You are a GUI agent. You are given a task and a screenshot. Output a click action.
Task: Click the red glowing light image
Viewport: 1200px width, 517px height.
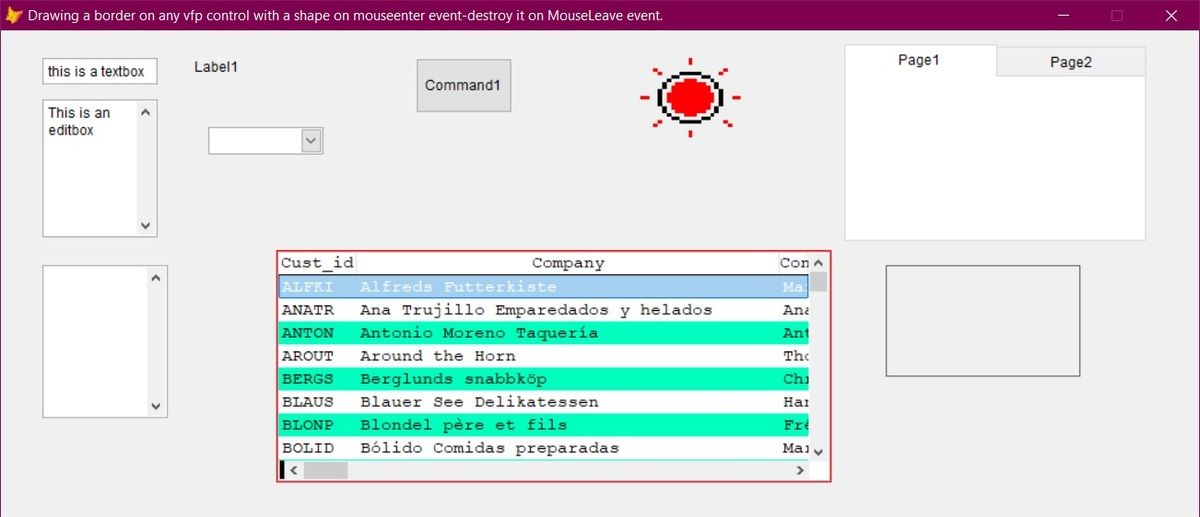(690, 97)
